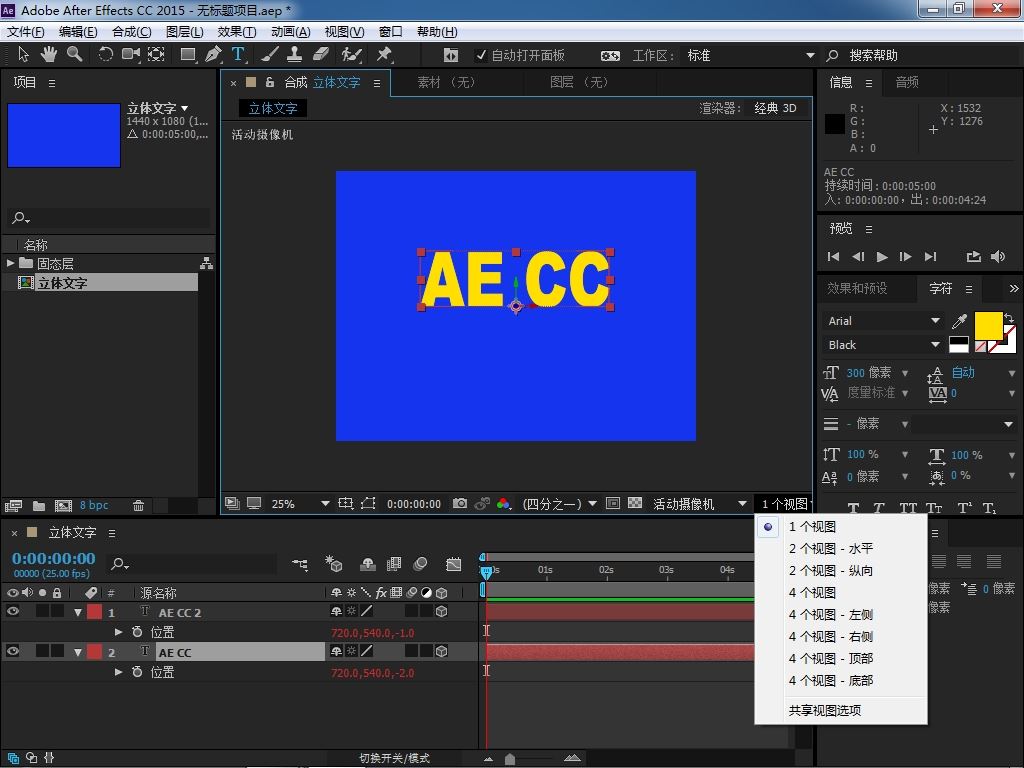Jump to first frame in Preview panel
Screen dimensions: 1024x768
pyautogui.click(x=833, y=257)
